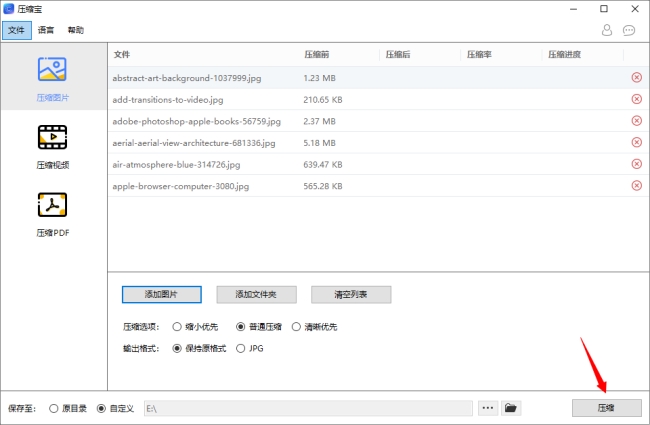The height and width of the screenshot is (425, 650).
Task: Click the 清空列表 button
Action: [x=351, y=294]
